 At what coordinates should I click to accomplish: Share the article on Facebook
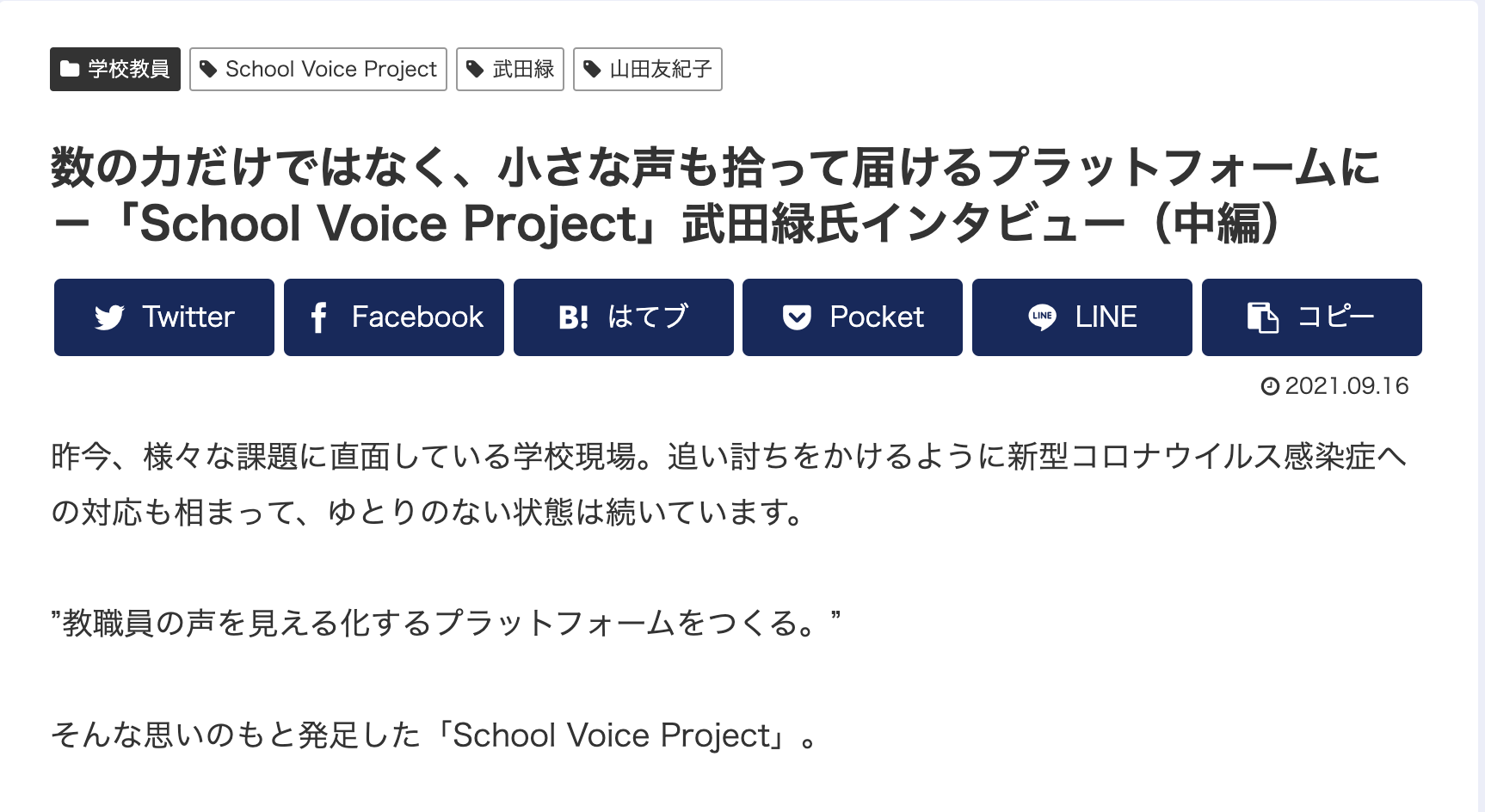393,317
